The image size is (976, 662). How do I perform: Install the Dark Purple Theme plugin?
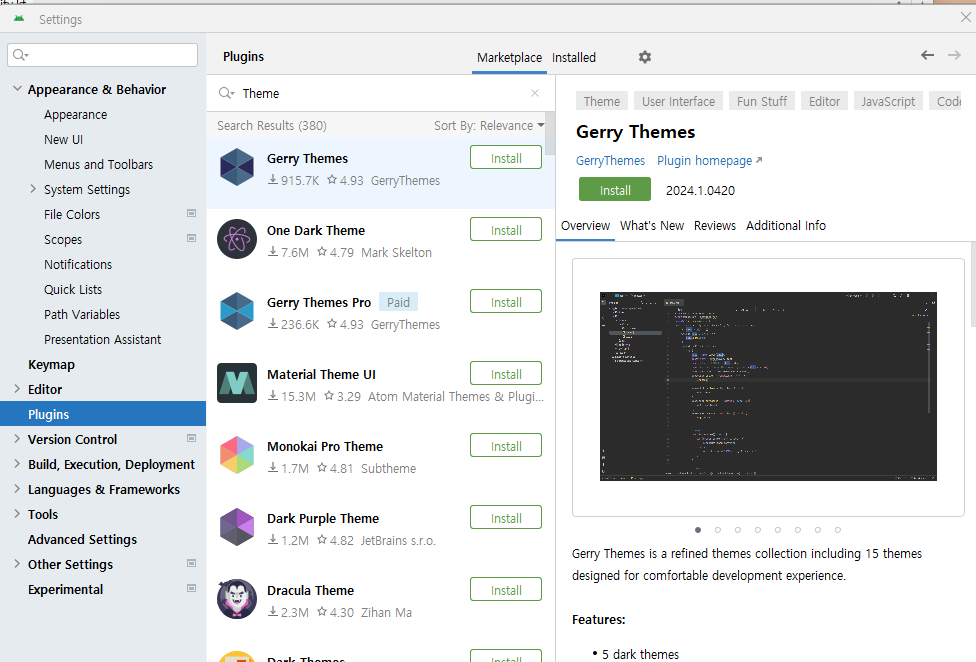506,518
